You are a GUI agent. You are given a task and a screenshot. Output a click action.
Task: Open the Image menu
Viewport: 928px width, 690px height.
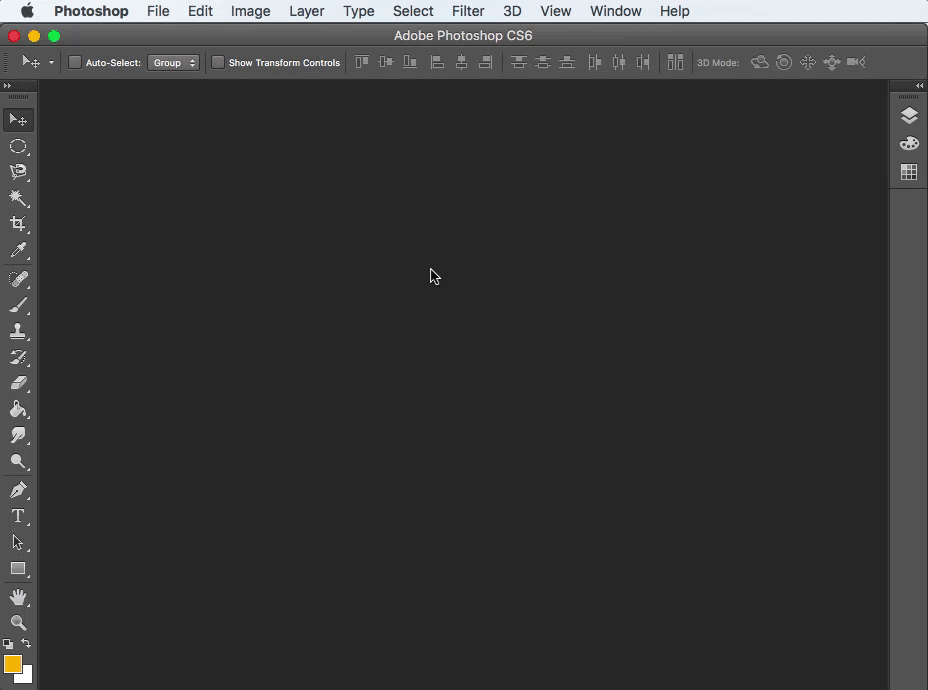point(250,11)
